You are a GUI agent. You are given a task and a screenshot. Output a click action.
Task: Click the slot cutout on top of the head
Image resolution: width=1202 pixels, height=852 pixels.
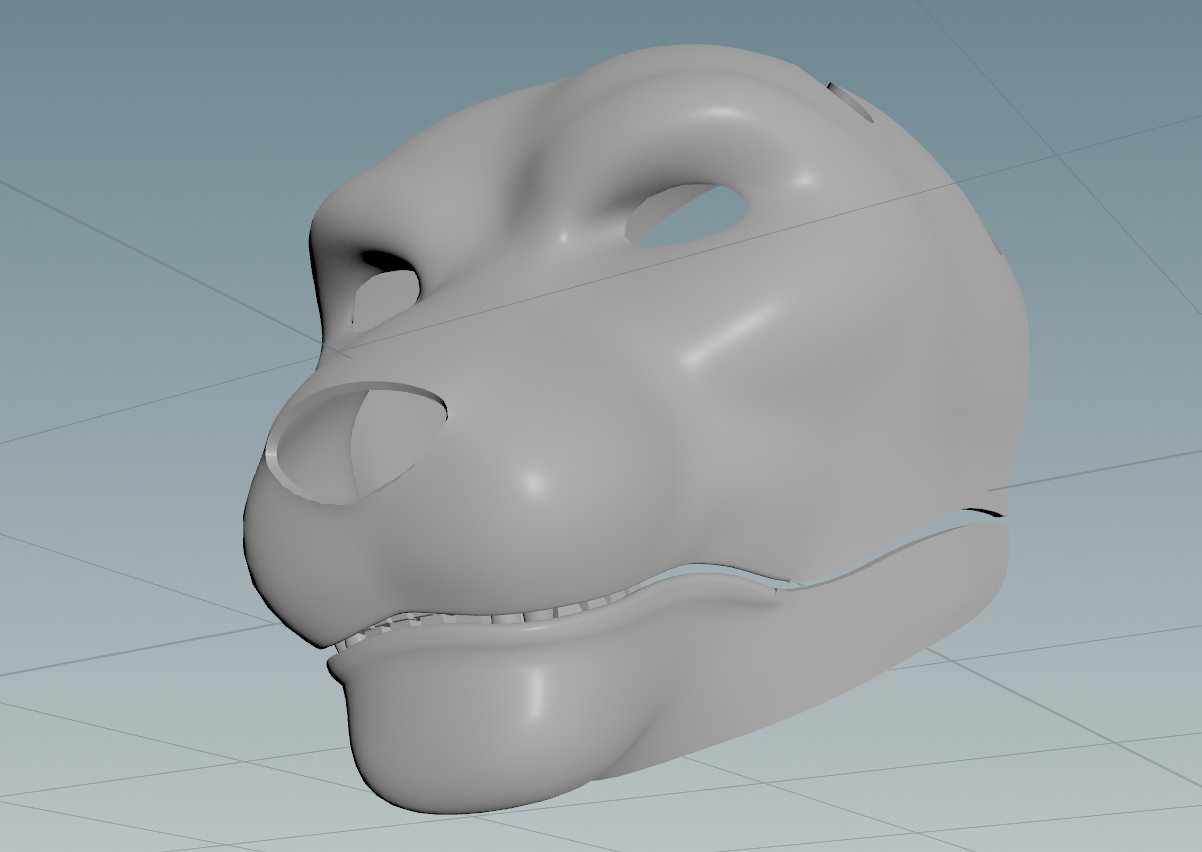coord(852,102)
